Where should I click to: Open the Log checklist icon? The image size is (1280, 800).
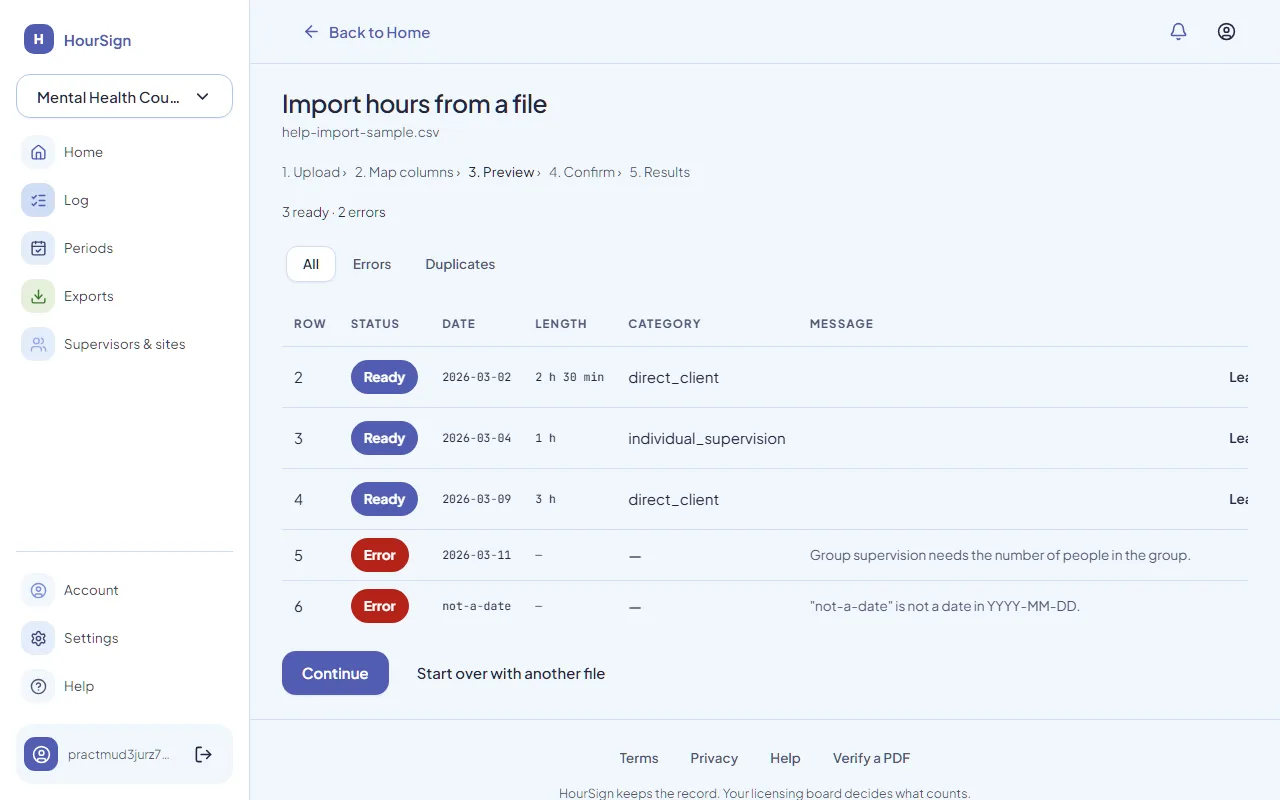(x=38, y=200)
